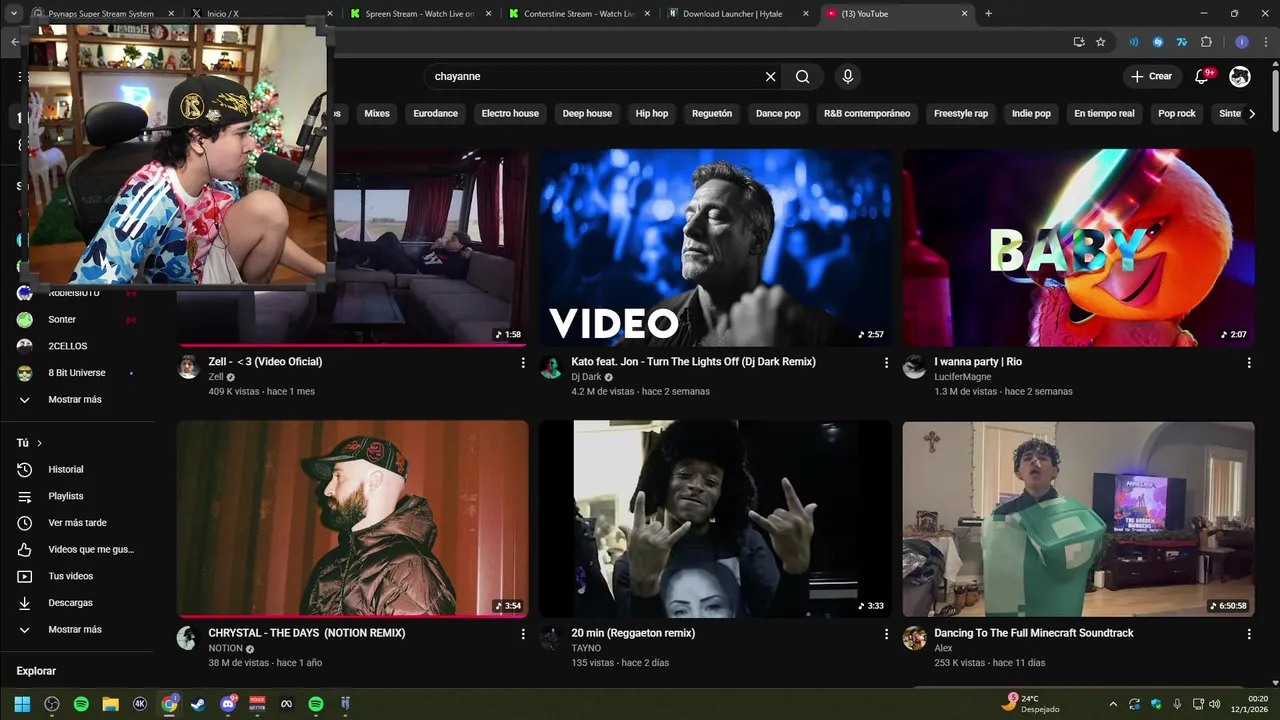The width and height of the screenshot is (1280, 720).
Task: Open the Tú section chevron
Action: [39, 443]
